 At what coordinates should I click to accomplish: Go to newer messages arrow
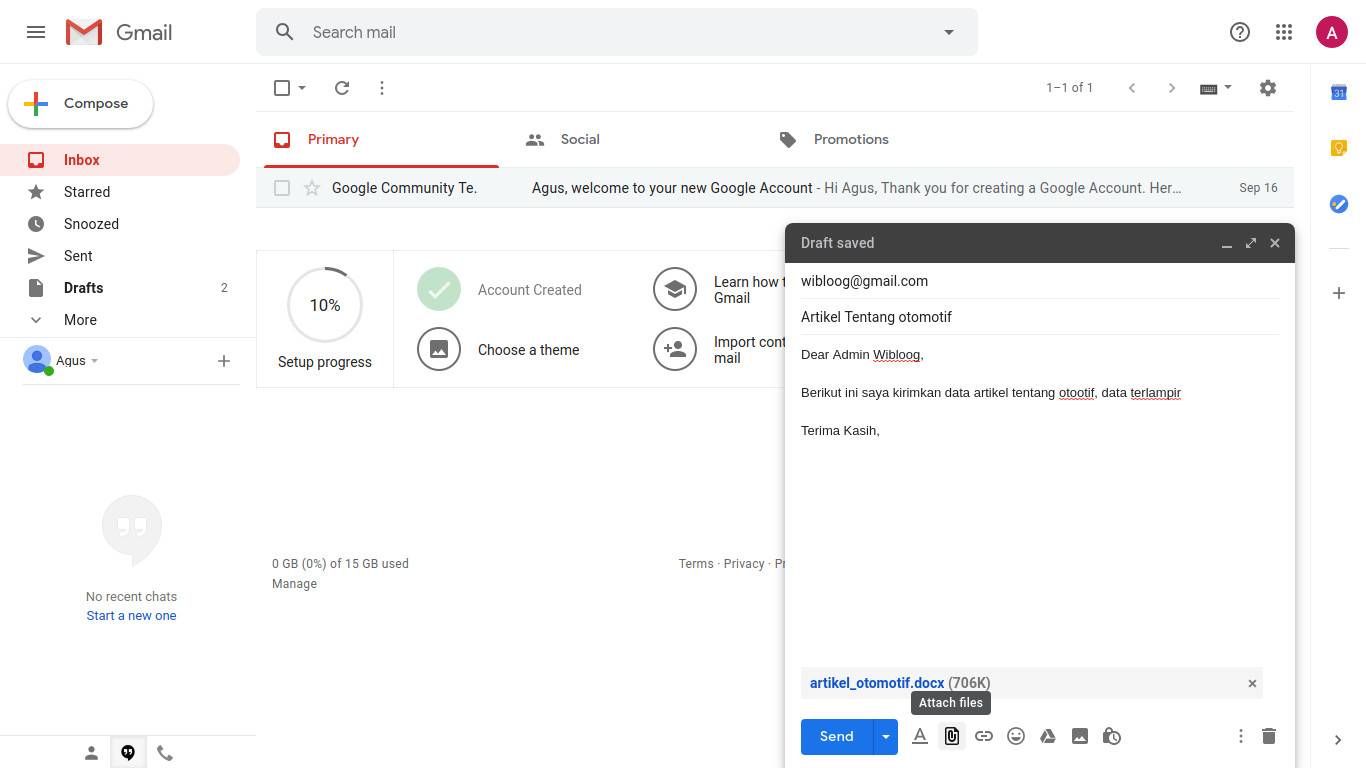point(1132,88)
